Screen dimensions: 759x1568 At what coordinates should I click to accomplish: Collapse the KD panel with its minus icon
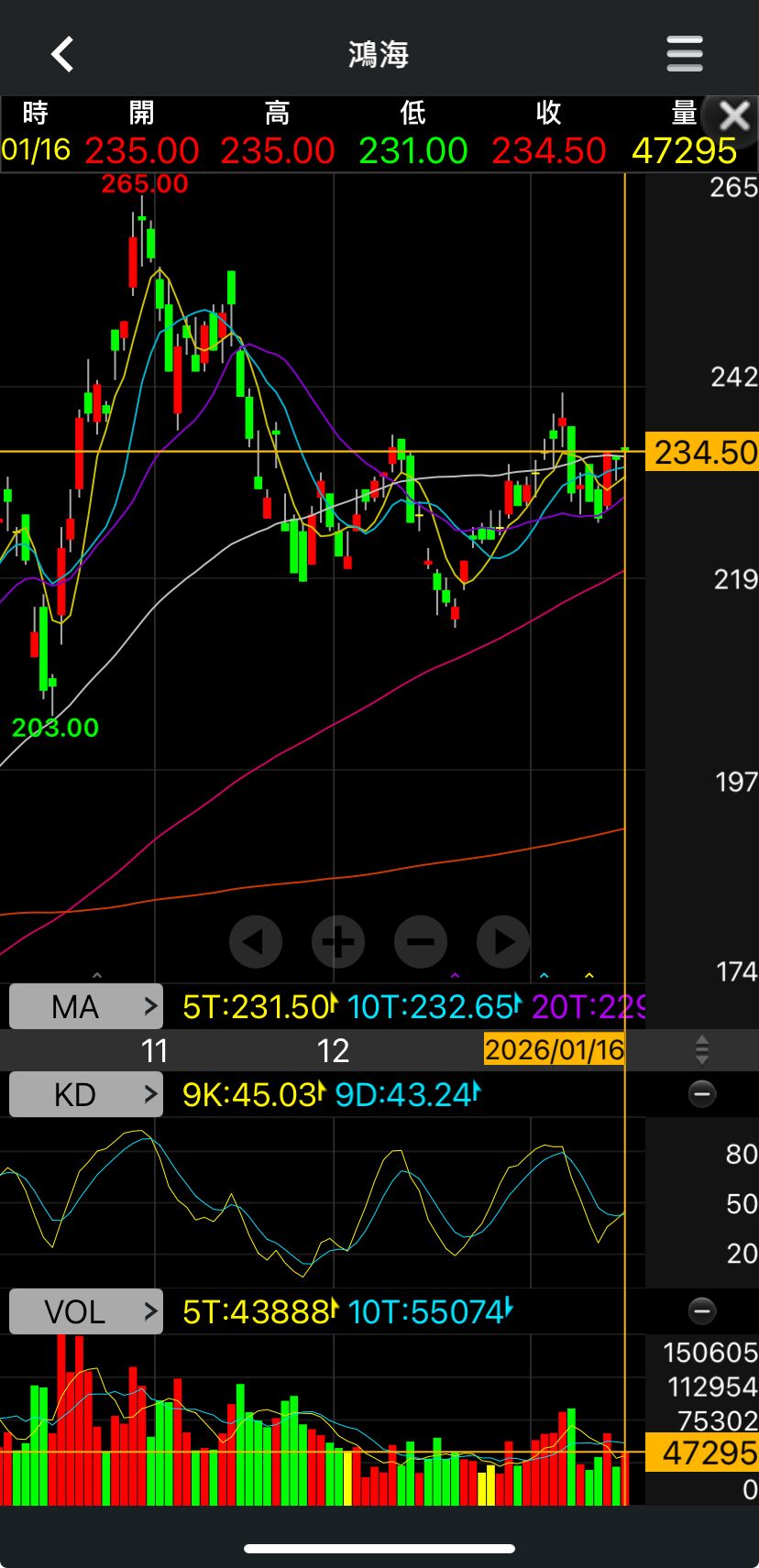coord(702,1094)
